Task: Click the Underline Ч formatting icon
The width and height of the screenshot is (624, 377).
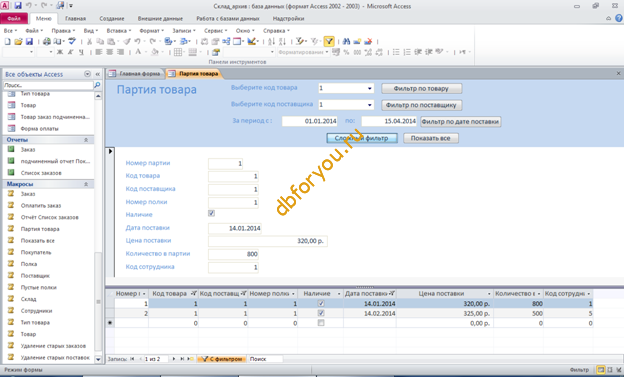Action: click(x=81, y=52)
